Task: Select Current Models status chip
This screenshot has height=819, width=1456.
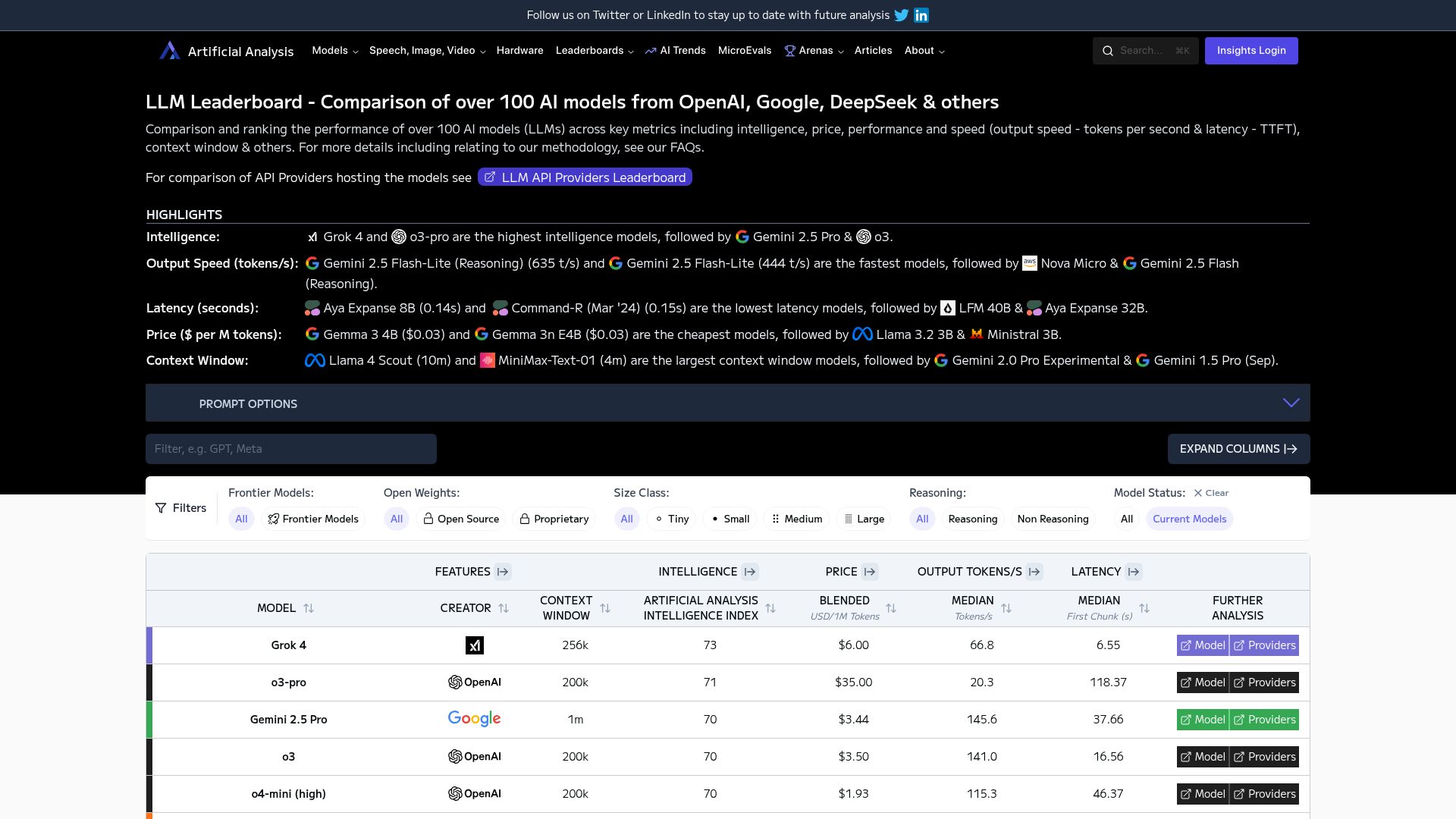Action: [x=1189, y=519]
